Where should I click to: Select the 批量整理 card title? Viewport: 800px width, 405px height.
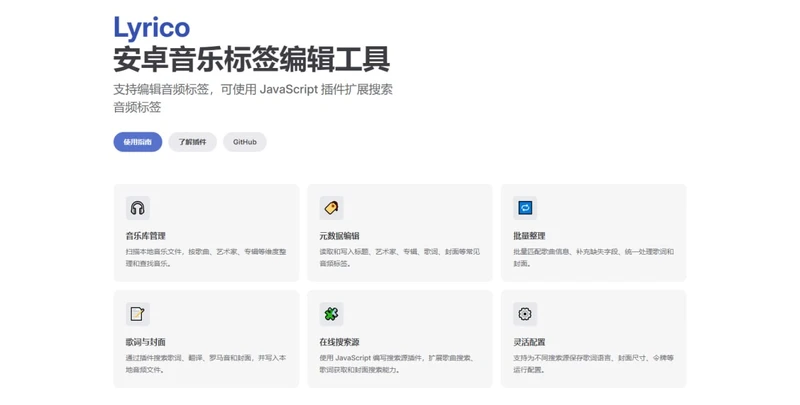530,236
